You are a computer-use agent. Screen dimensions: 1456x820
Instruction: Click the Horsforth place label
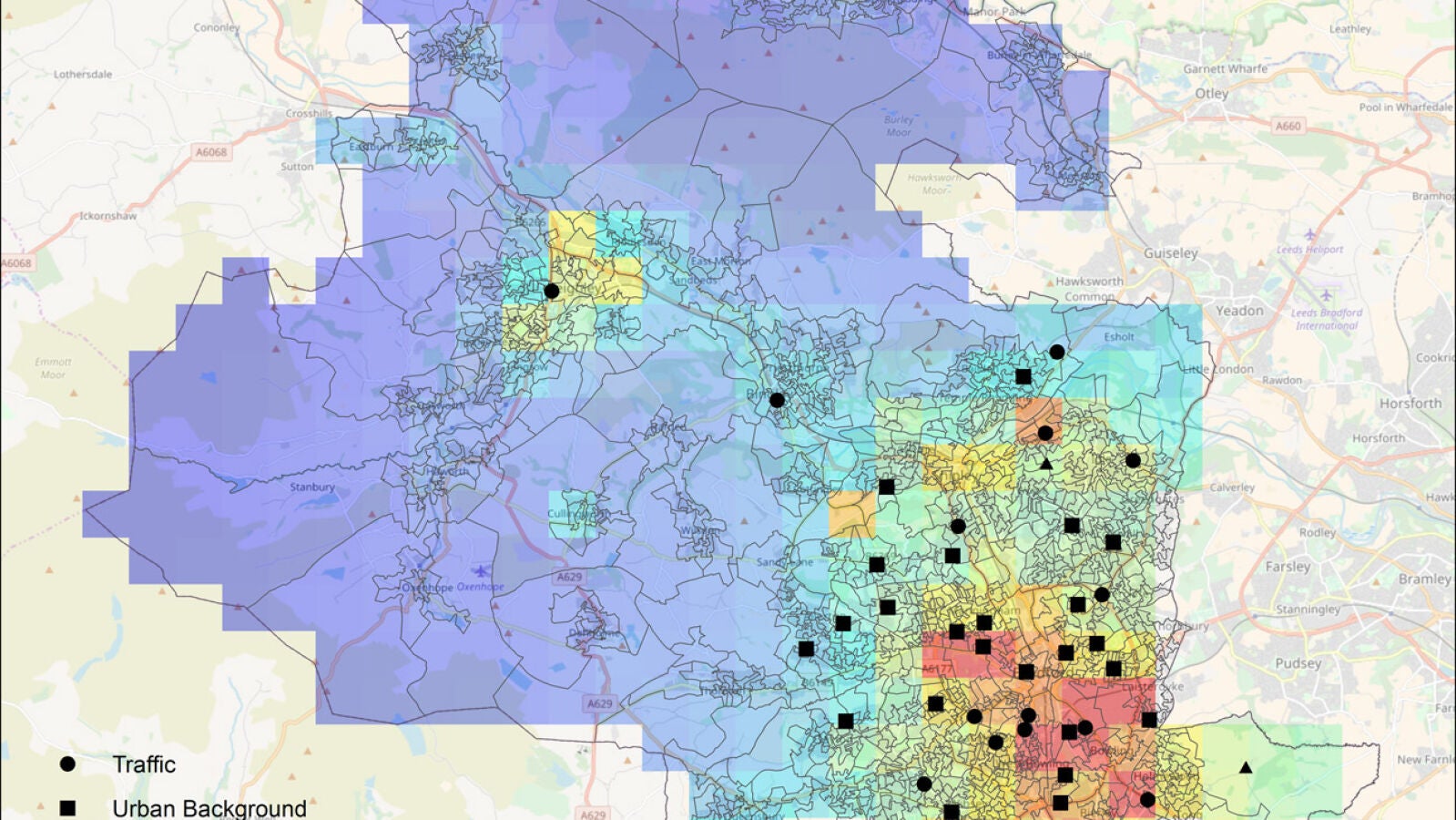[x=1410, y=404]
